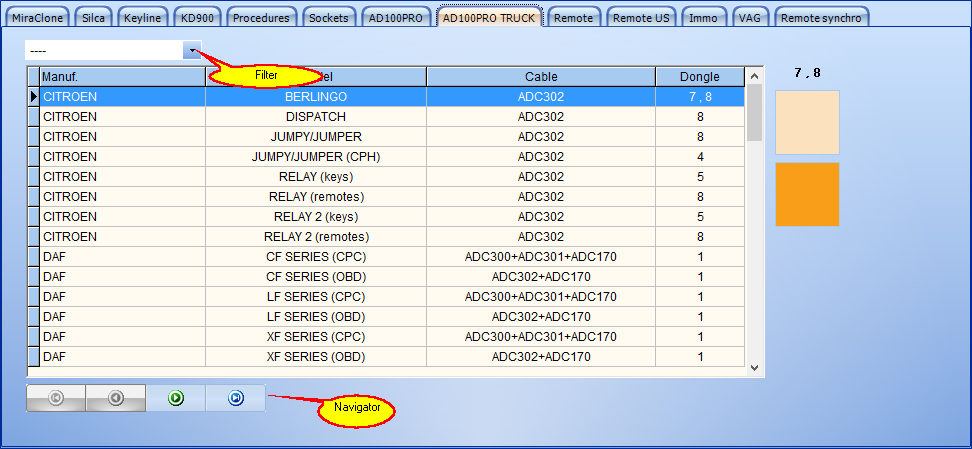Click the Dongle column header
Viewport: 972px width, 449px height.
click(x=700, y=77)
